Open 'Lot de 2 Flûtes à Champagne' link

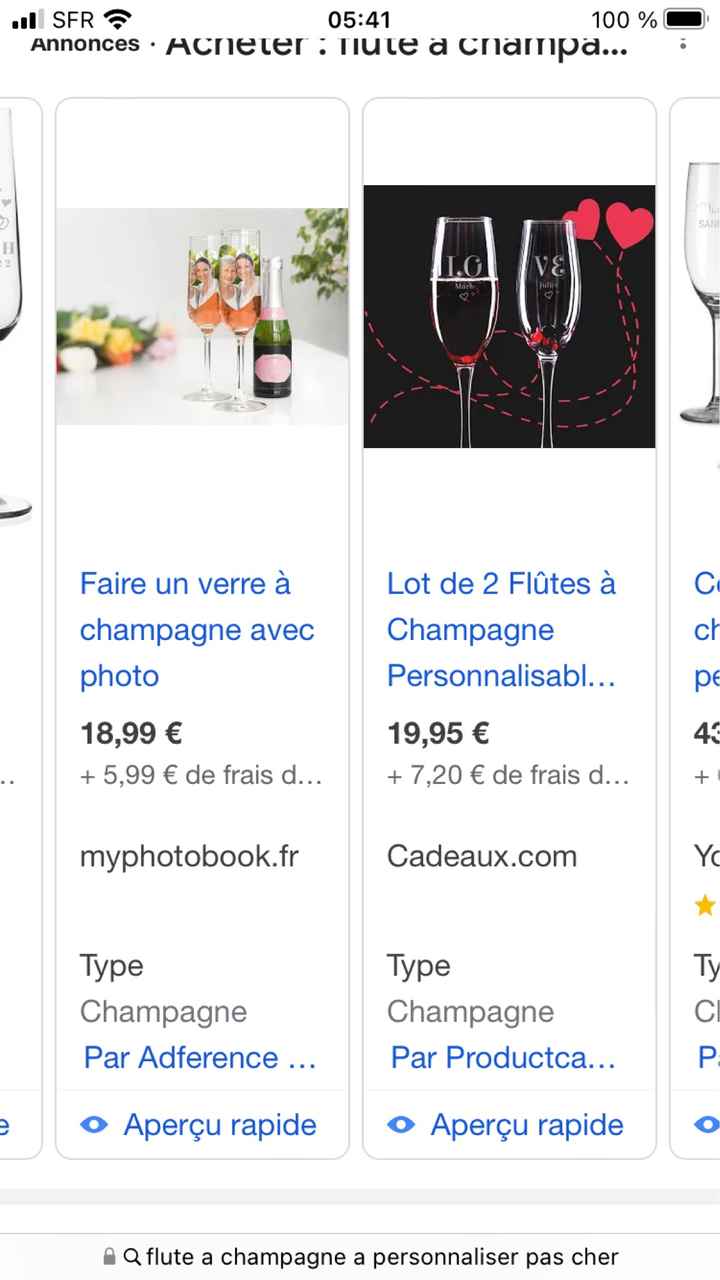coord(501,629)
